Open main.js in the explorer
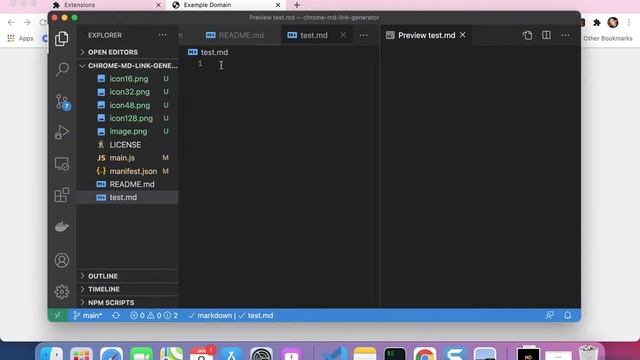The image size is (640, 360). click(x=128, y=158)
